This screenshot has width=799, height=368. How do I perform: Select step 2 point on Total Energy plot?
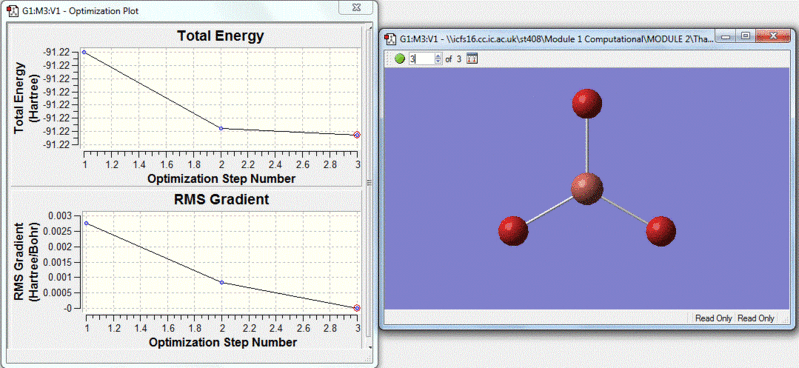221,128
